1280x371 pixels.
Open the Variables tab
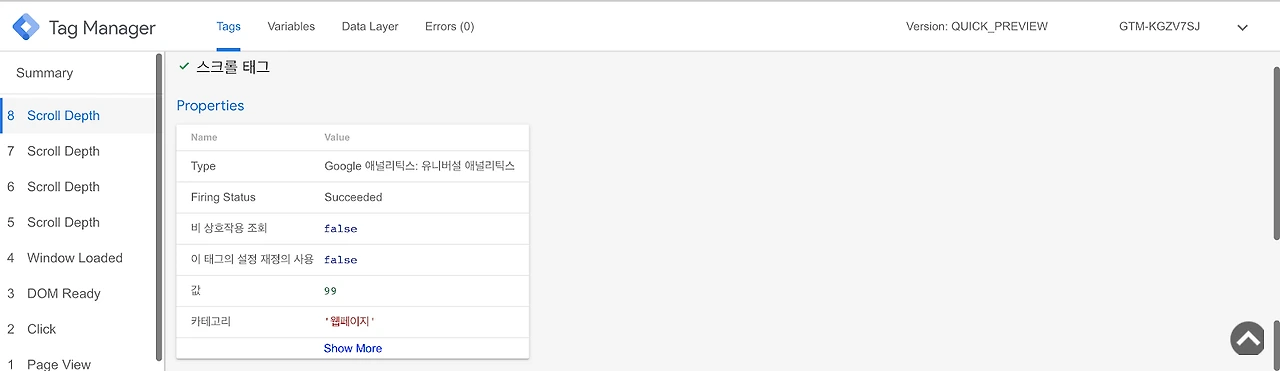coord(291,26)
